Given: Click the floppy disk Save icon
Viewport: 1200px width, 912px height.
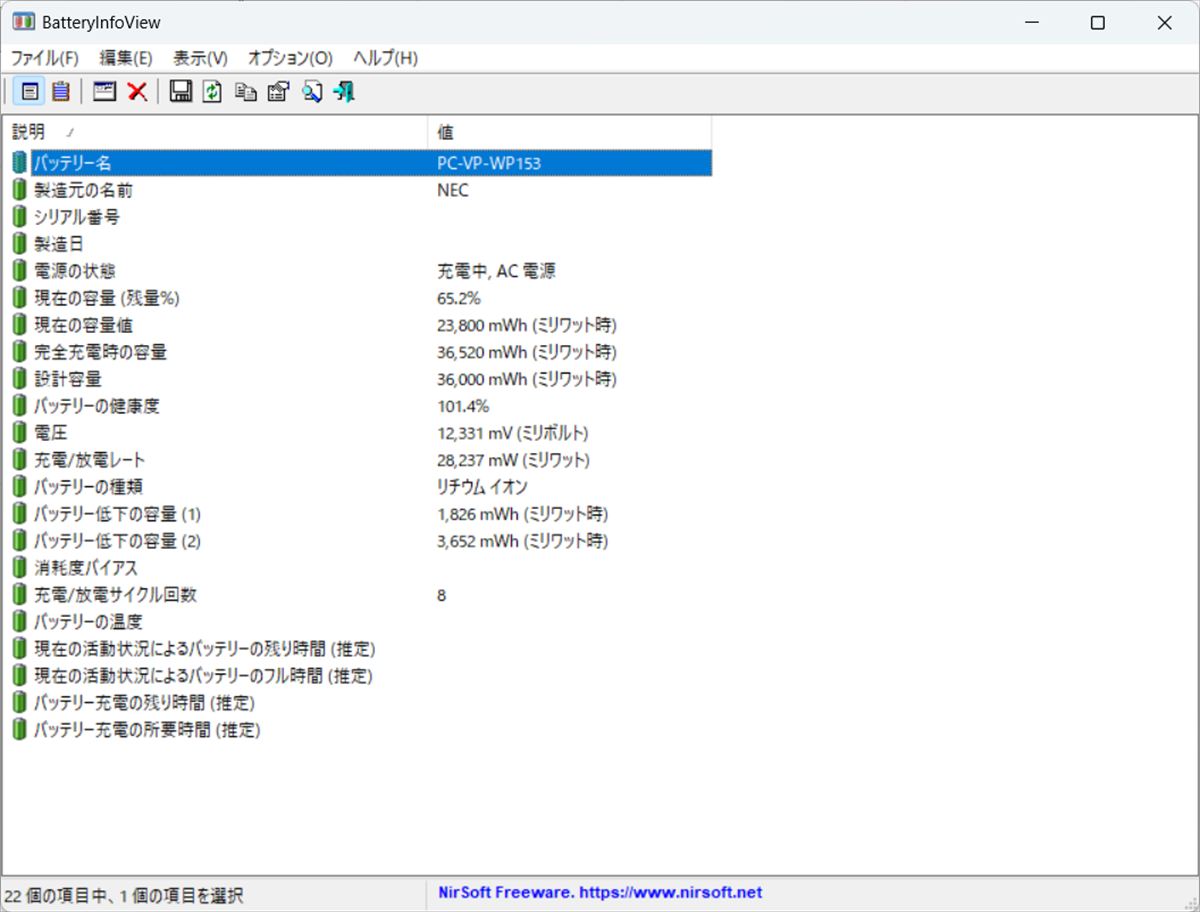Looking at the screenshot, I should click(x=181, y=92).
